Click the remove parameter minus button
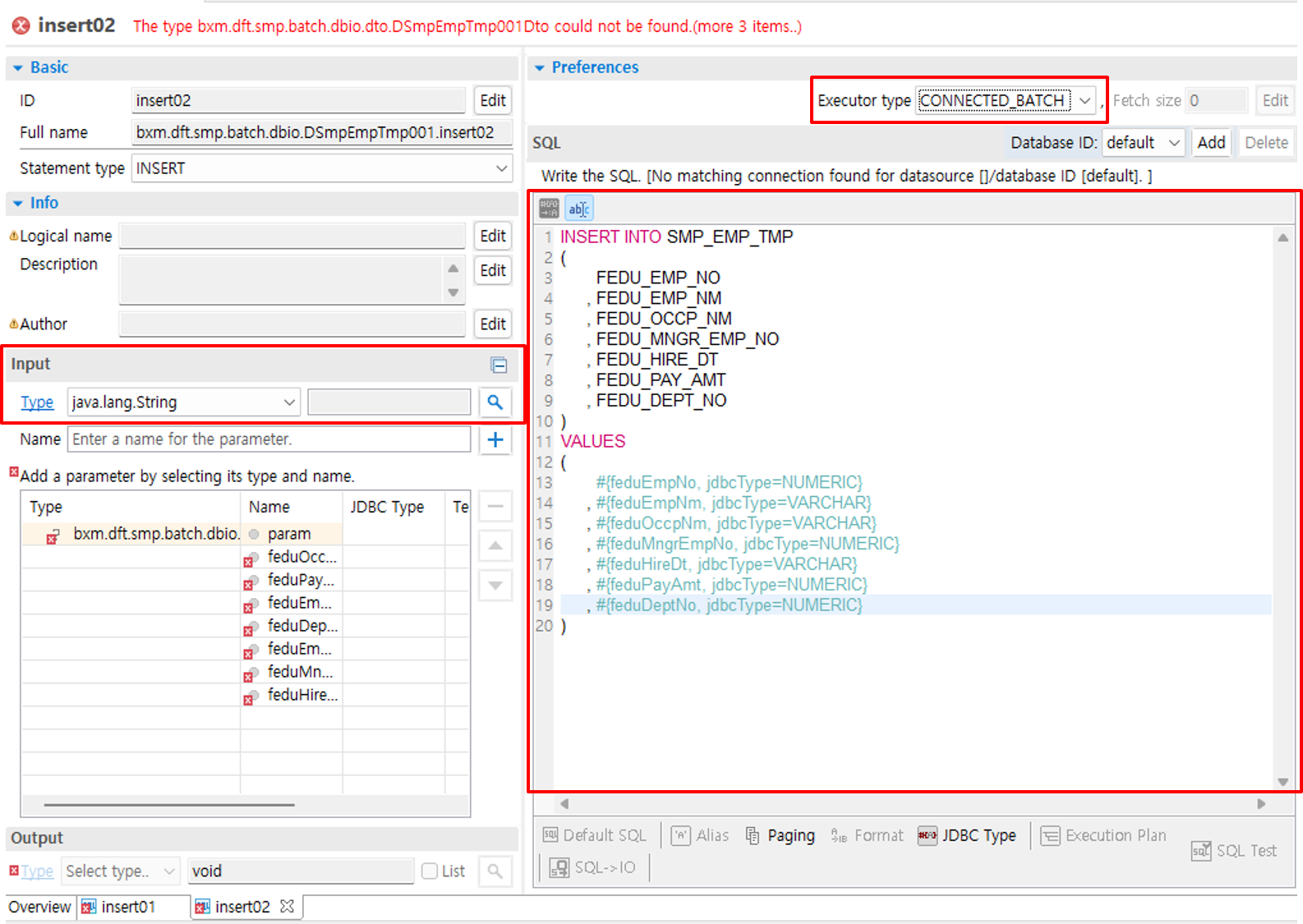Image resolution: width=1303 pixels, height=924 pixels. click(495, 506)
